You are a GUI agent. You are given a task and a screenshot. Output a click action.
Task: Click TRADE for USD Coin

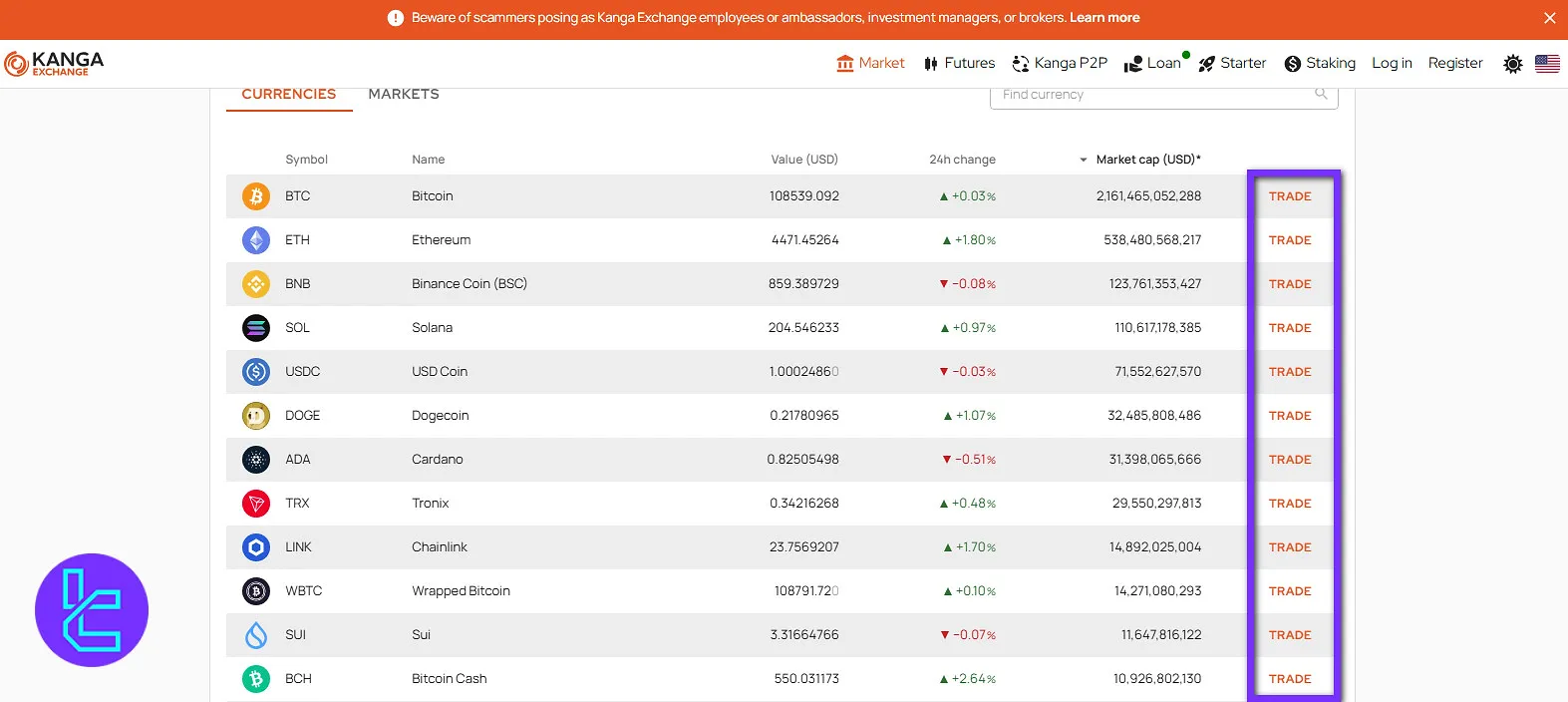click(1290, 372)
